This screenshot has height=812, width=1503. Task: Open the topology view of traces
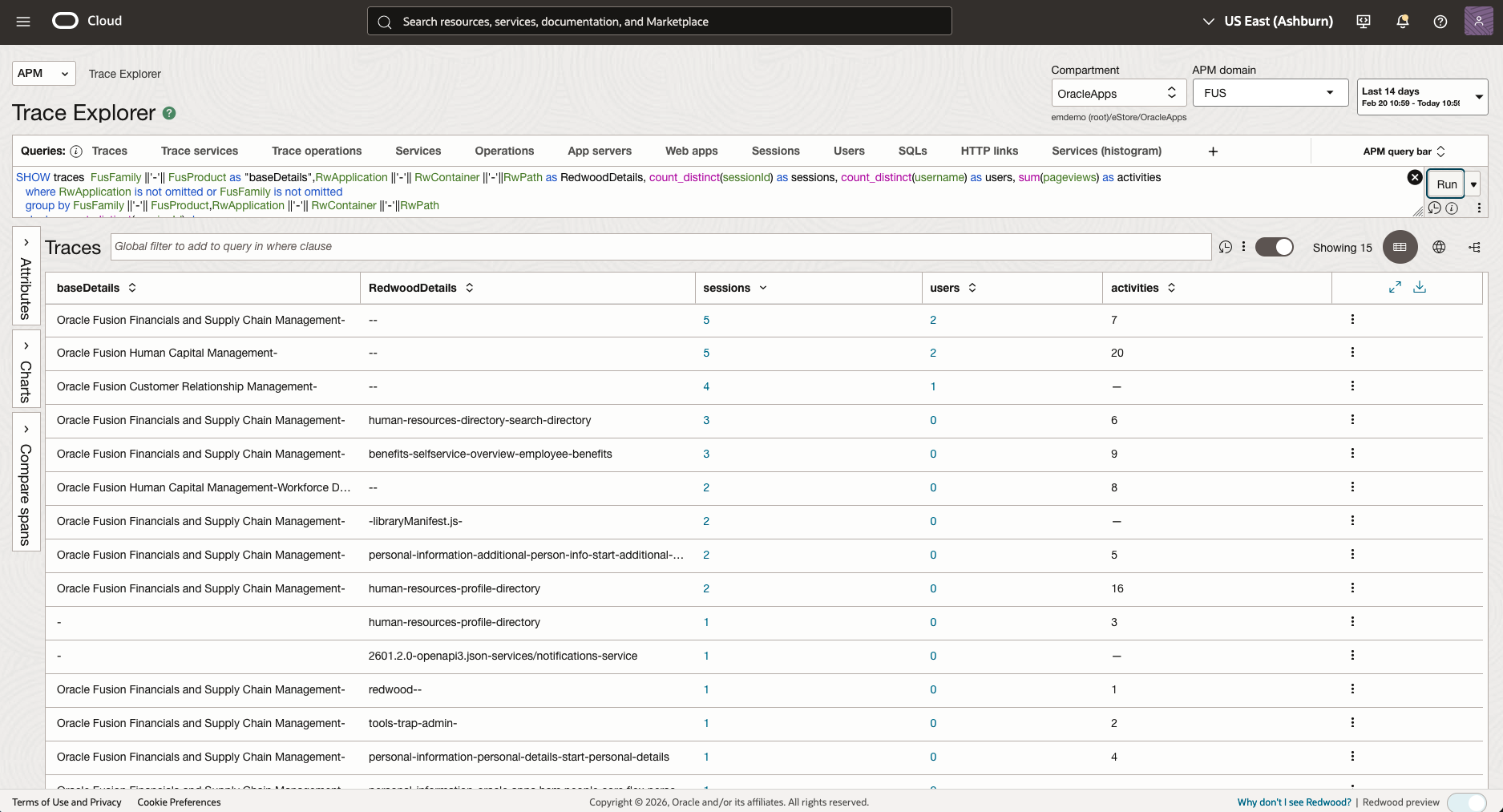[1475, 247]
